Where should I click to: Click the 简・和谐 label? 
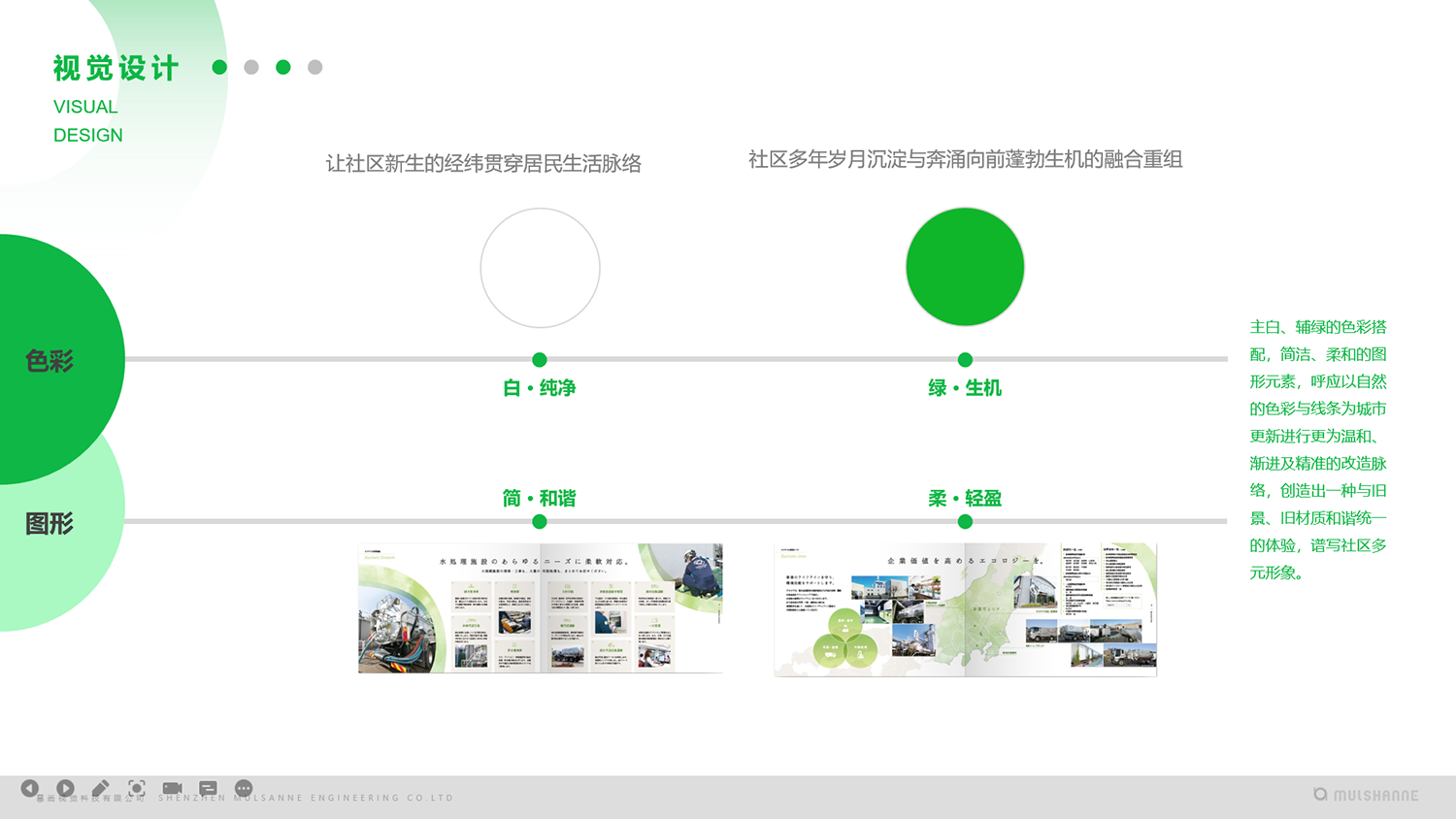(540, 499)
